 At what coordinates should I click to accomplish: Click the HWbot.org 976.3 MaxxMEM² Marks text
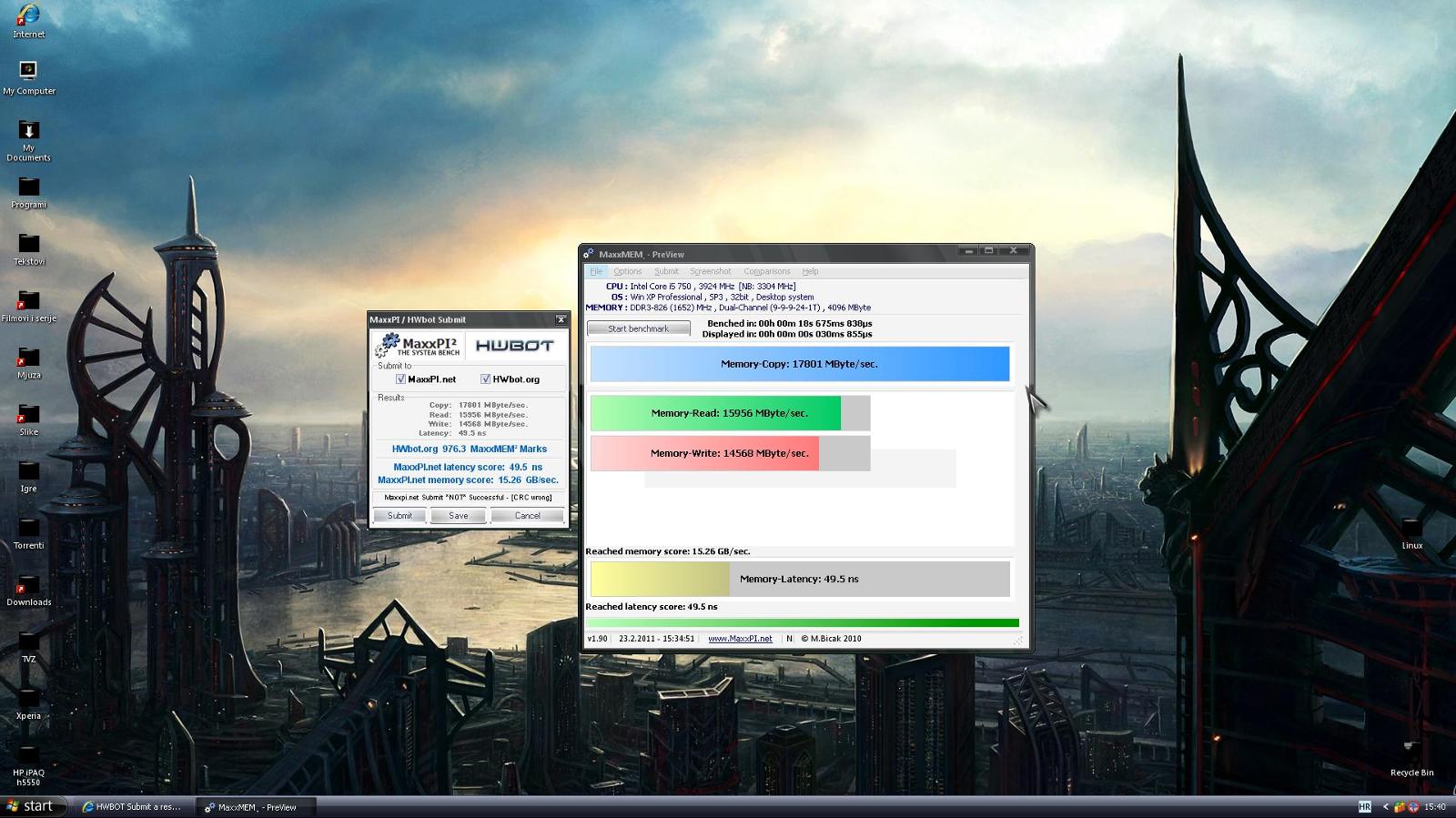pyautogui.click(x=469, y=449)
